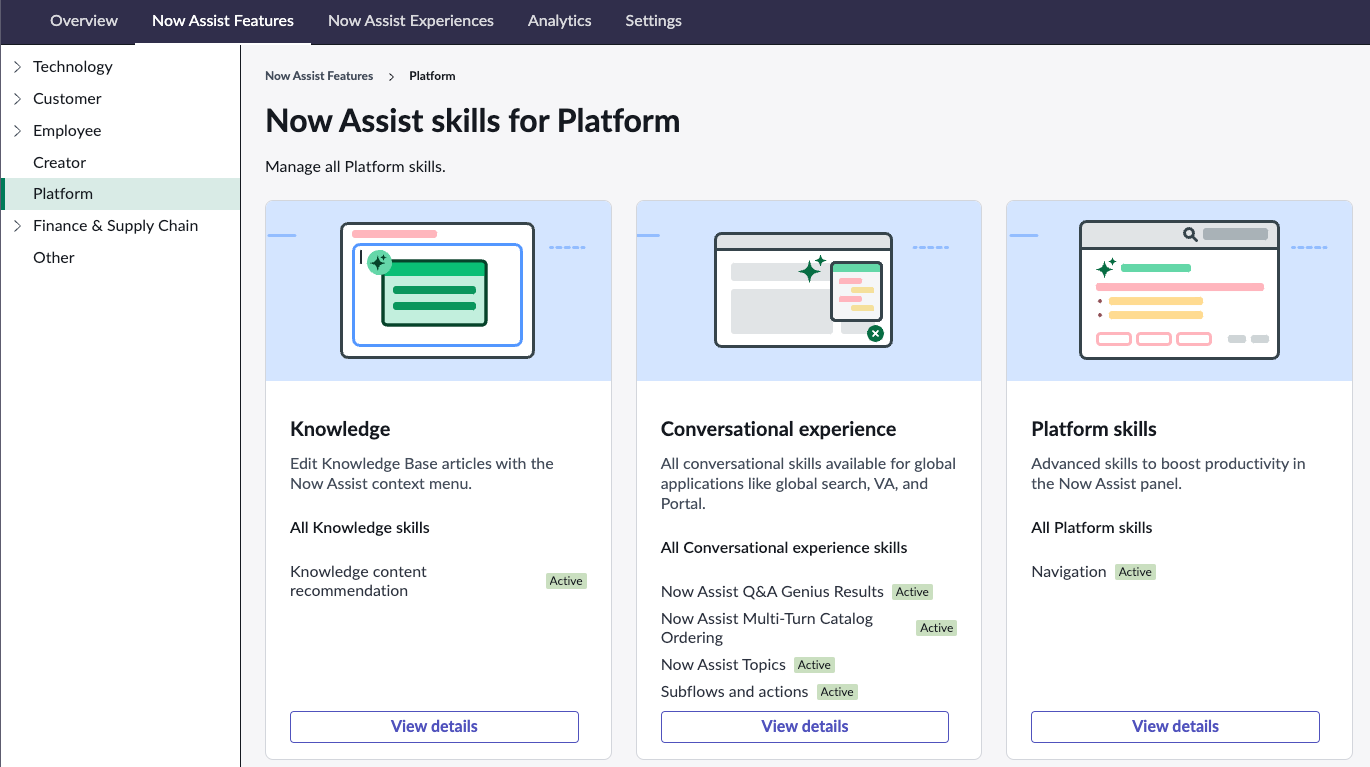The height and width of the screenshot is (767, 1370).
Task: Click the Platform skills card illustration
Action: click(x=1179, y=291)
